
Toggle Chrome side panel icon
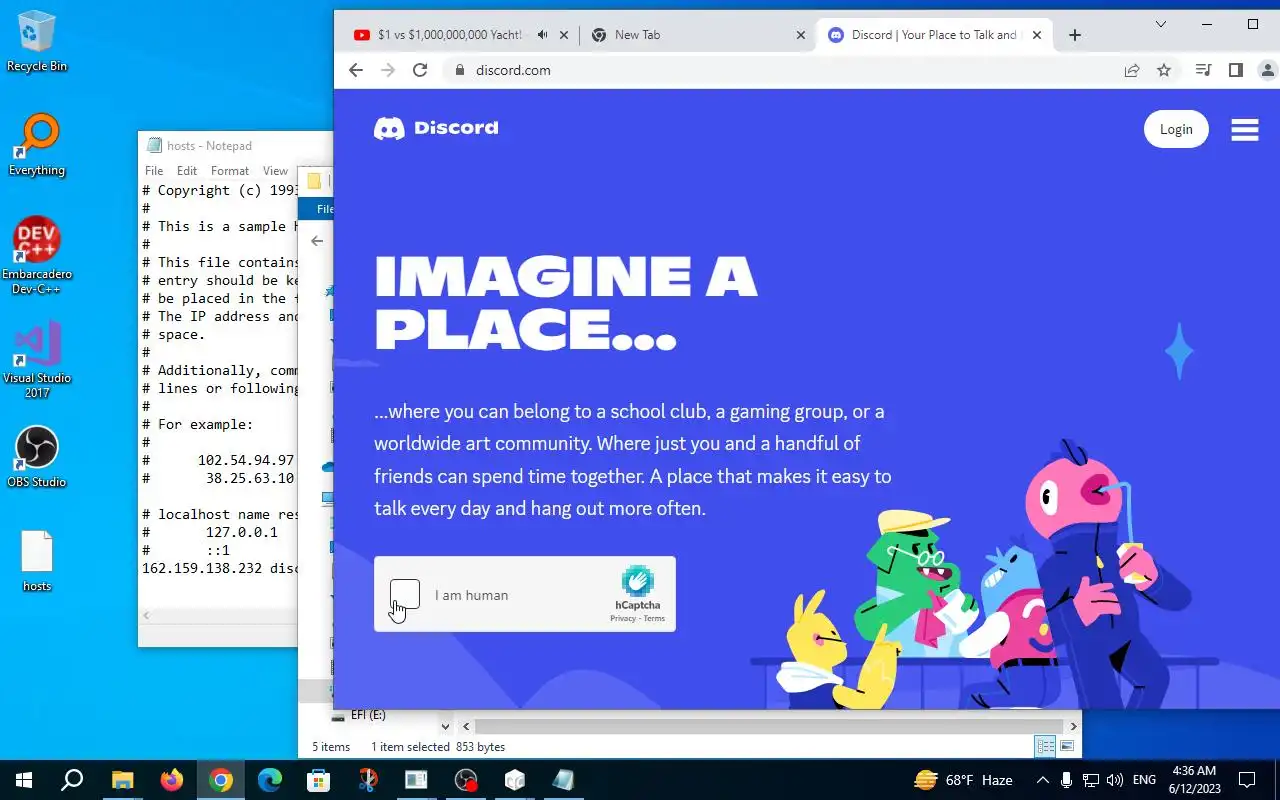1236,70
